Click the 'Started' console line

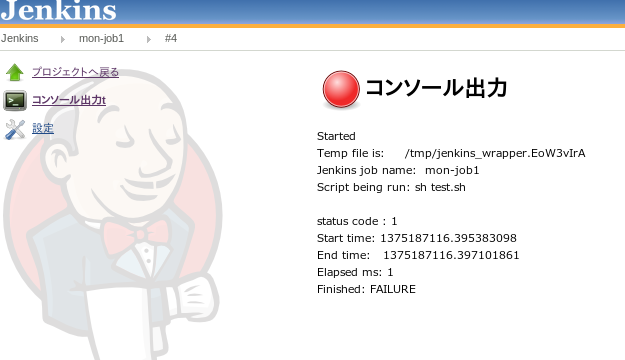pos(336,136)
